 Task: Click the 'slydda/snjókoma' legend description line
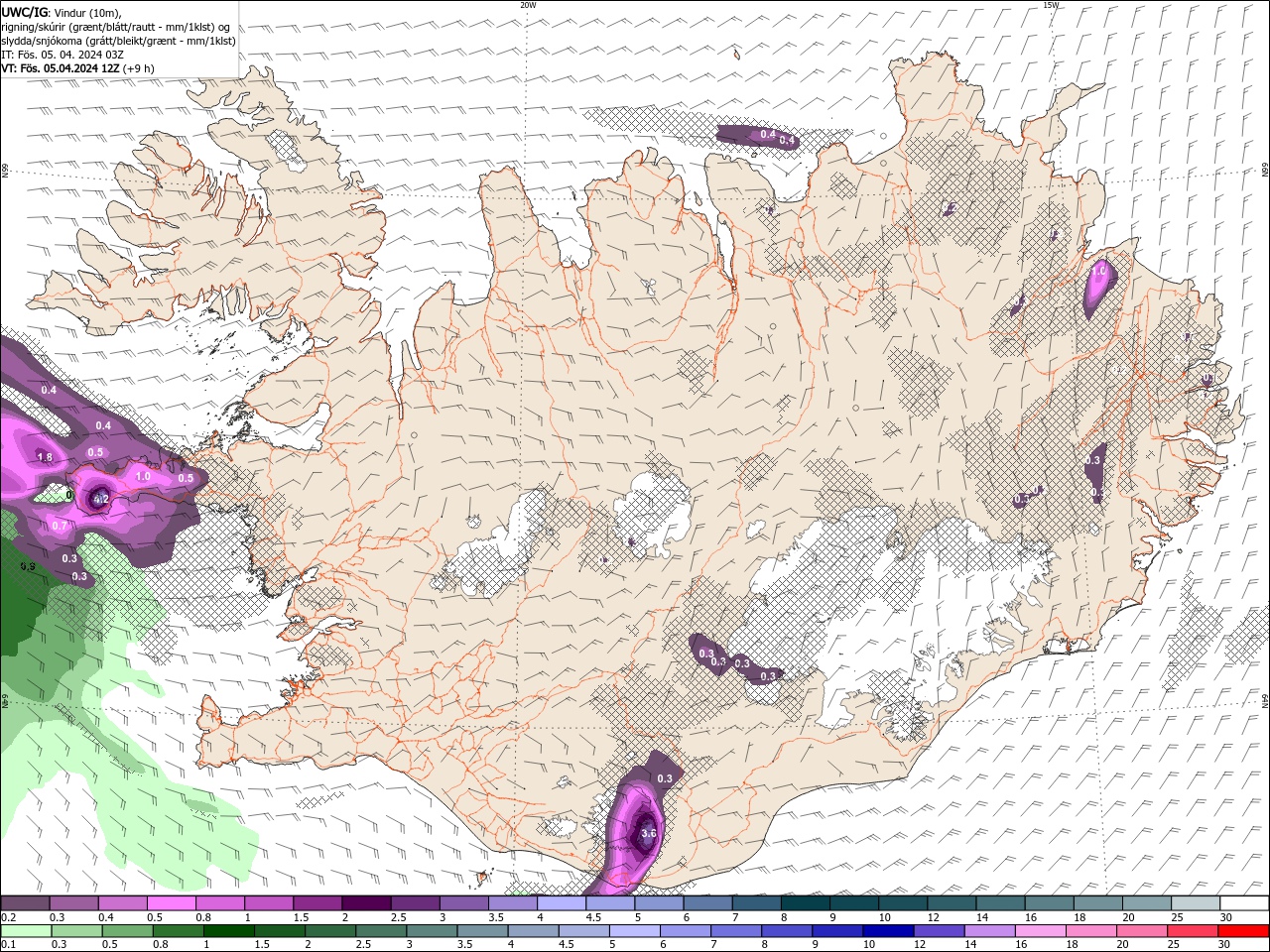click(x=119, y=41)
